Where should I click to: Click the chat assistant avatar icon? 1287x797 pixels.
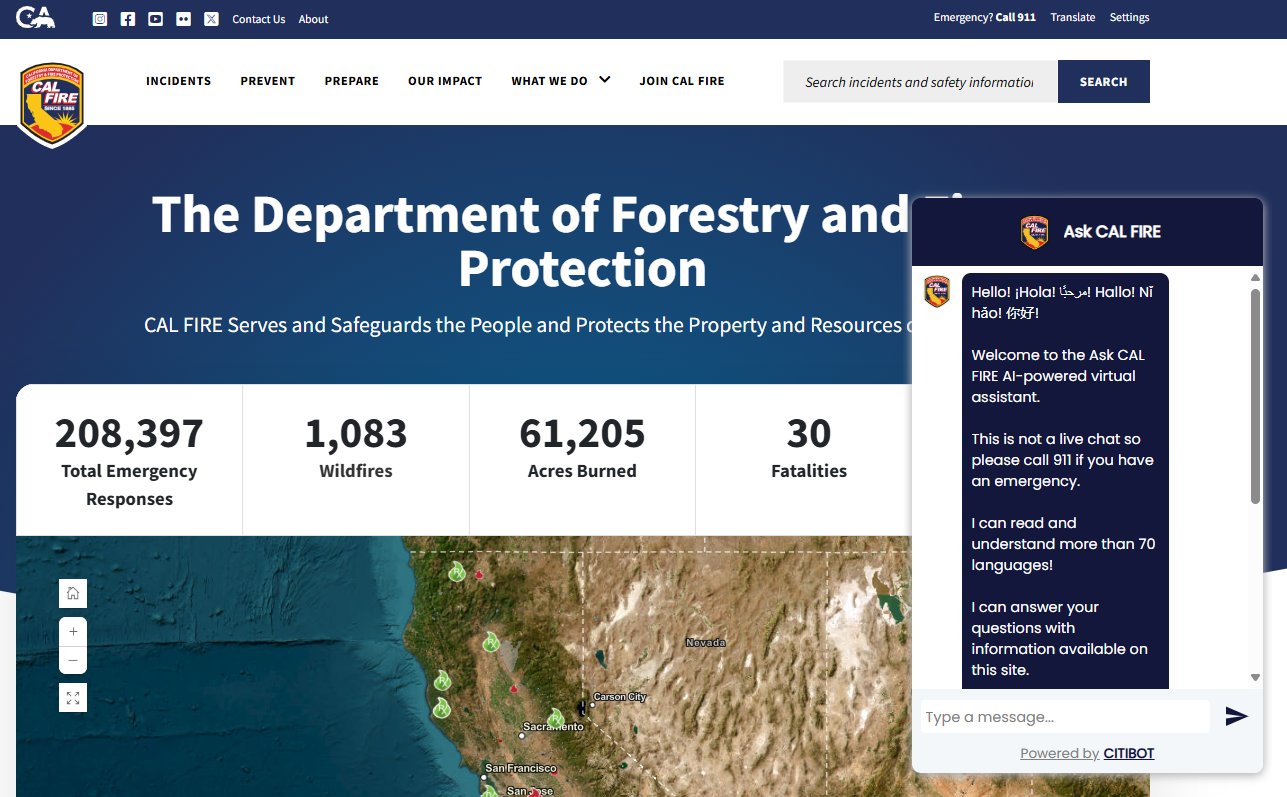point(937,291)
